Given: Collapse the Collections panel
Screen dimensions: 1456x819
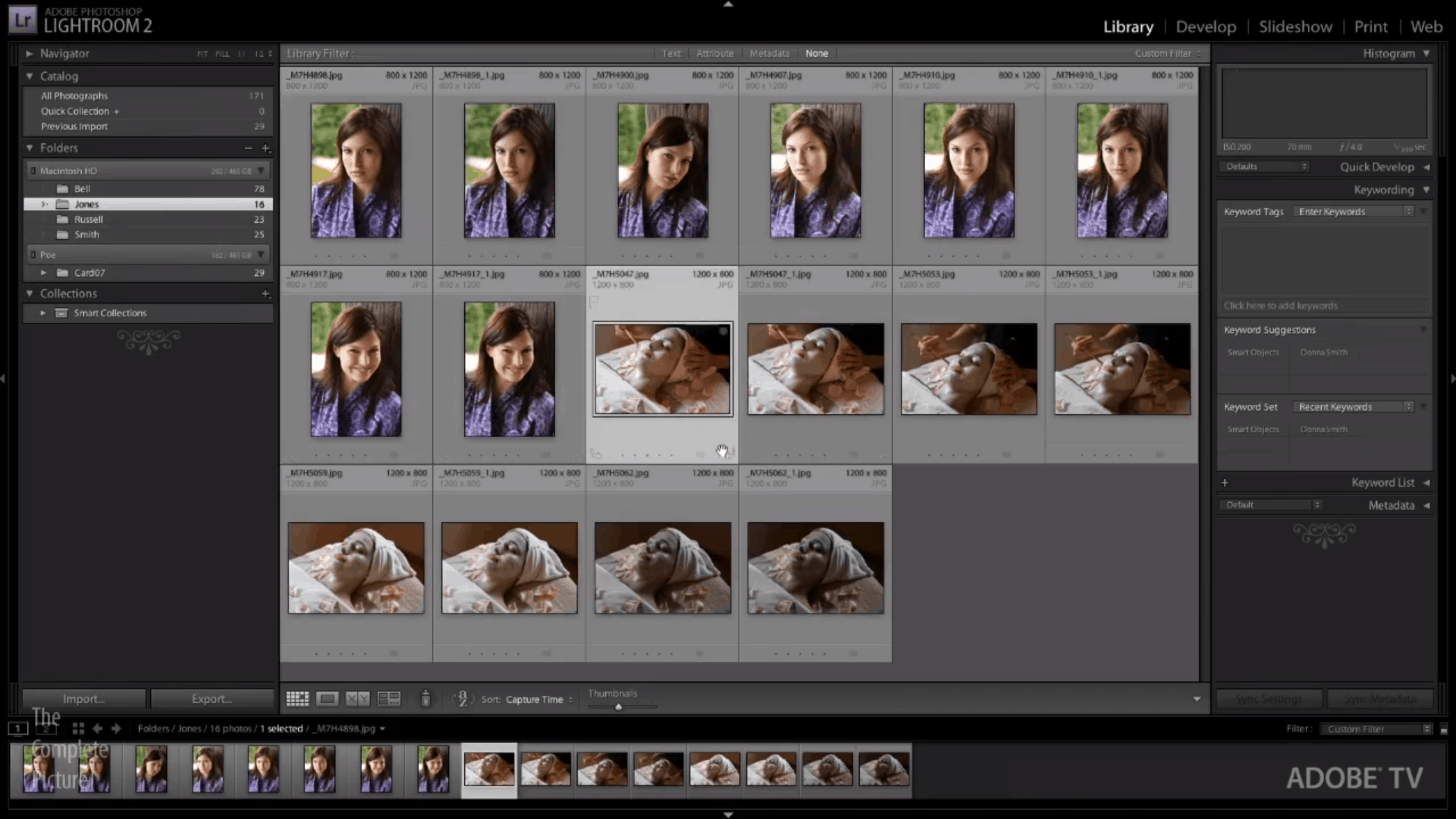Looking at the screenshot, I should pyautogui.click(x=30, y=293).
